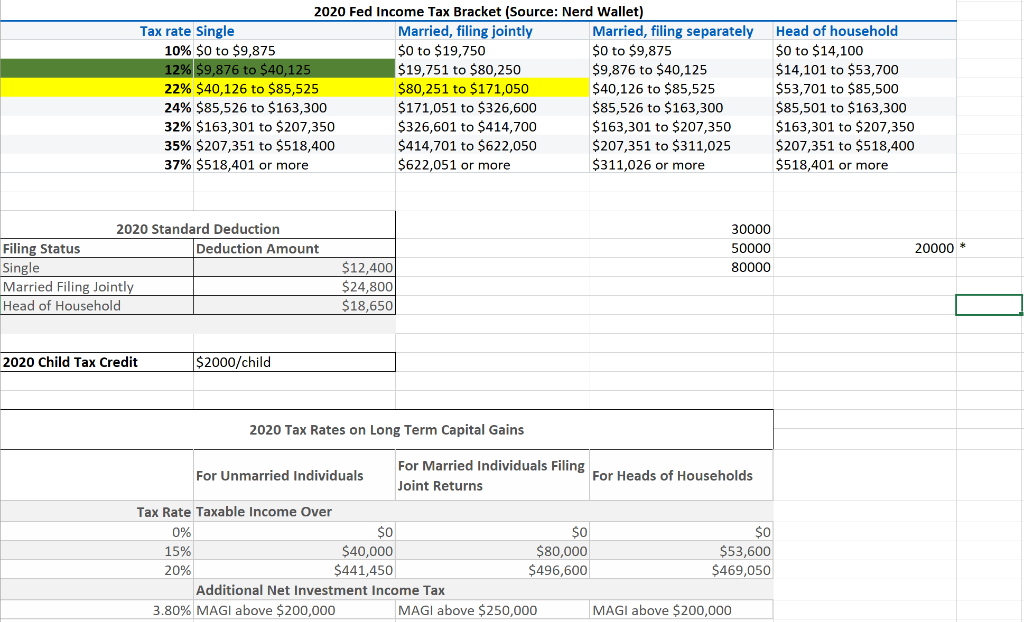The height and width of the screenshot is (622, 1024).
Task: Select the 'Taxable Income Over' cell
Action: 295,512
